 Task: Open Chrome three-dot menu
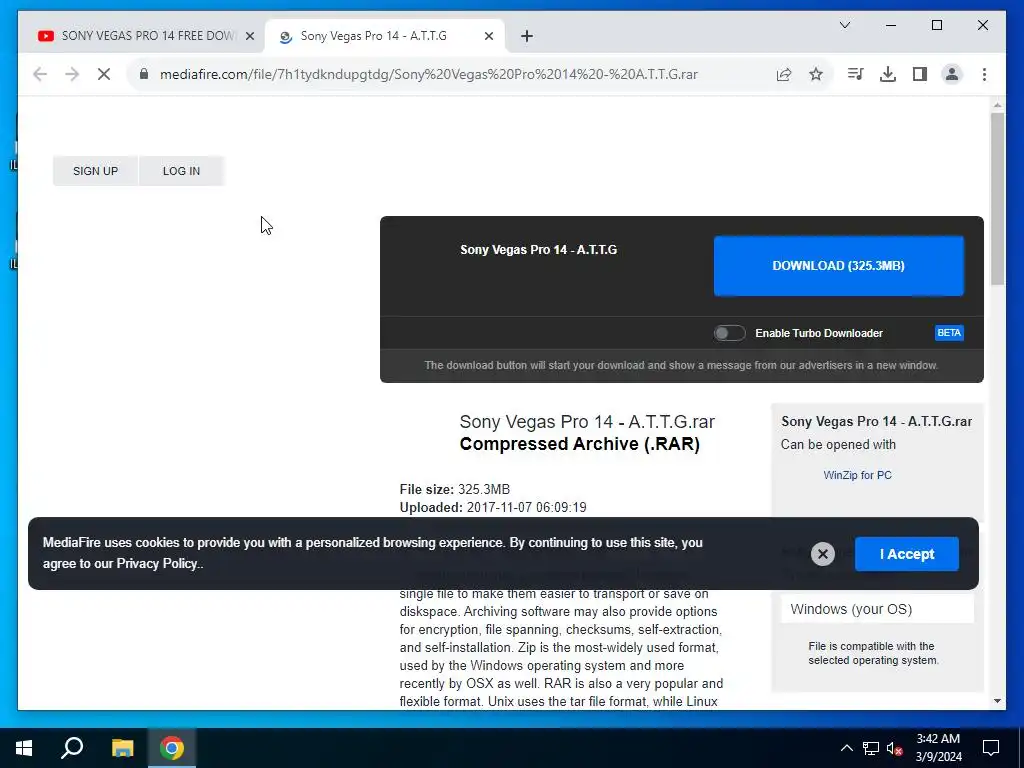click(x=984, y=74)
